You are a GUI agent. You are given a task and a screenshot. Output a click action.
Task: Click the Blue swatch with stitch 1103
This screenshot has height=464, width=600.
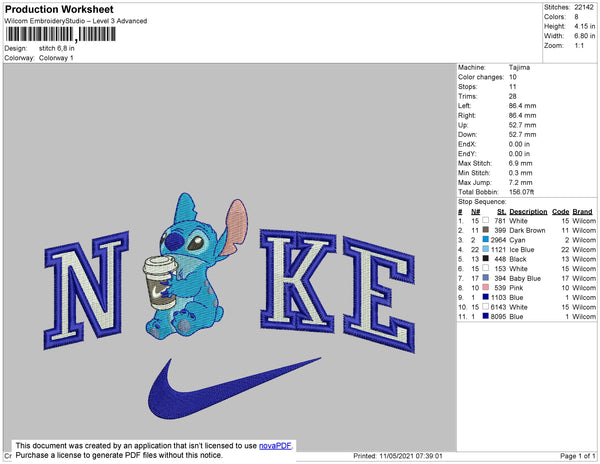tap(486, 297)
